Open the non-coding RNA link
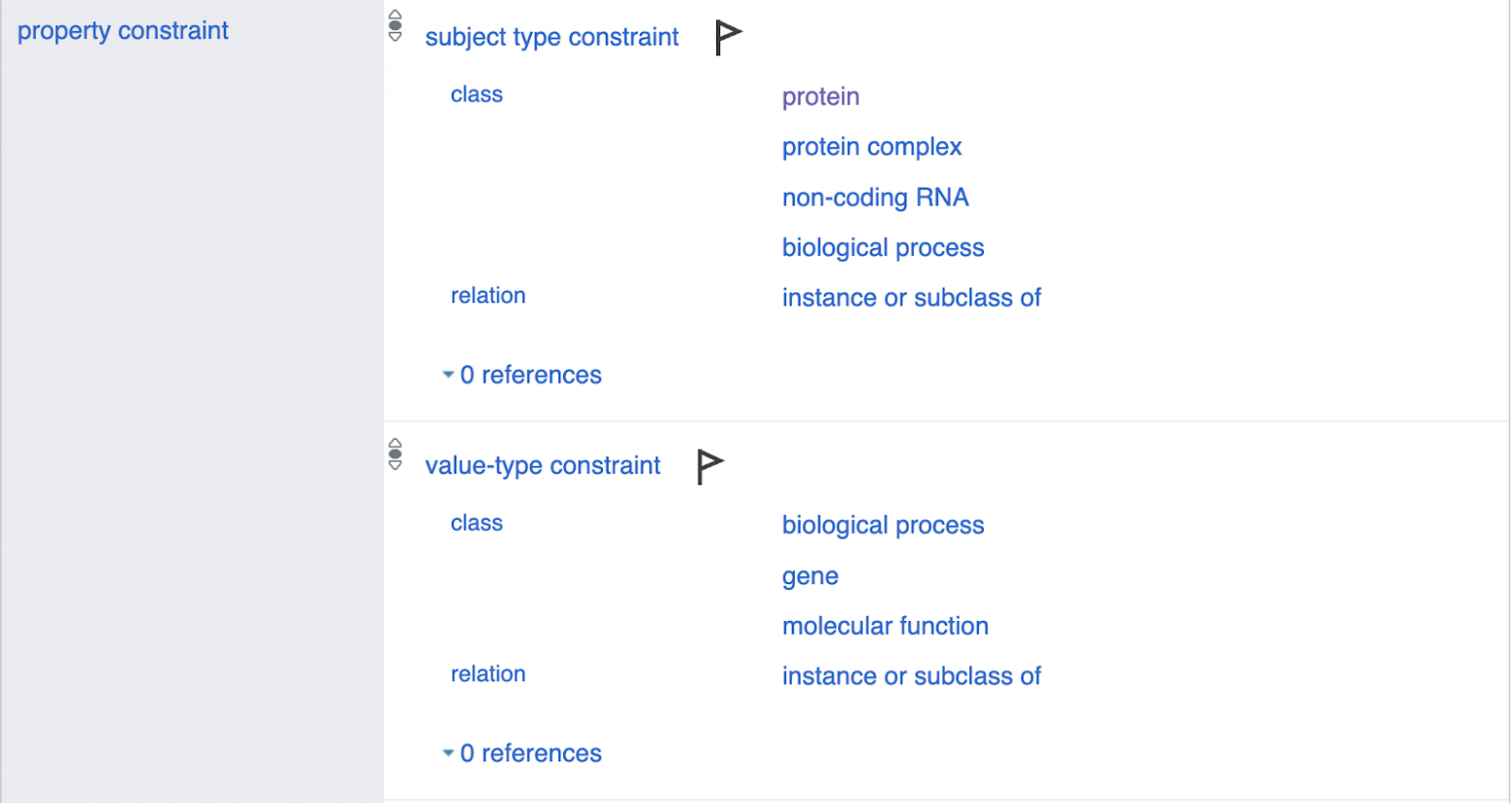Screen dimensions: 1512x803 pos(875,198)
